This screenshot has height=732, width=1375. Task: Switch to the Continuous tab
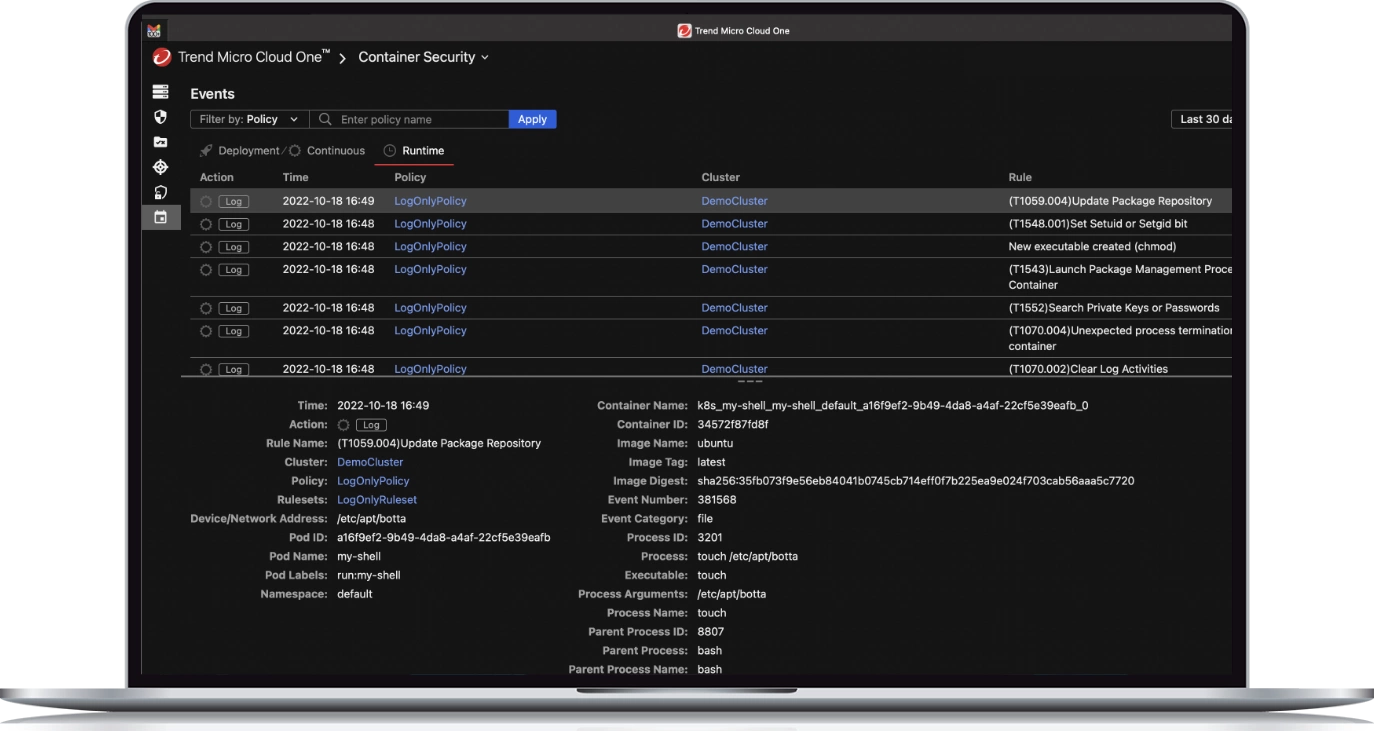tap(327, 151)
